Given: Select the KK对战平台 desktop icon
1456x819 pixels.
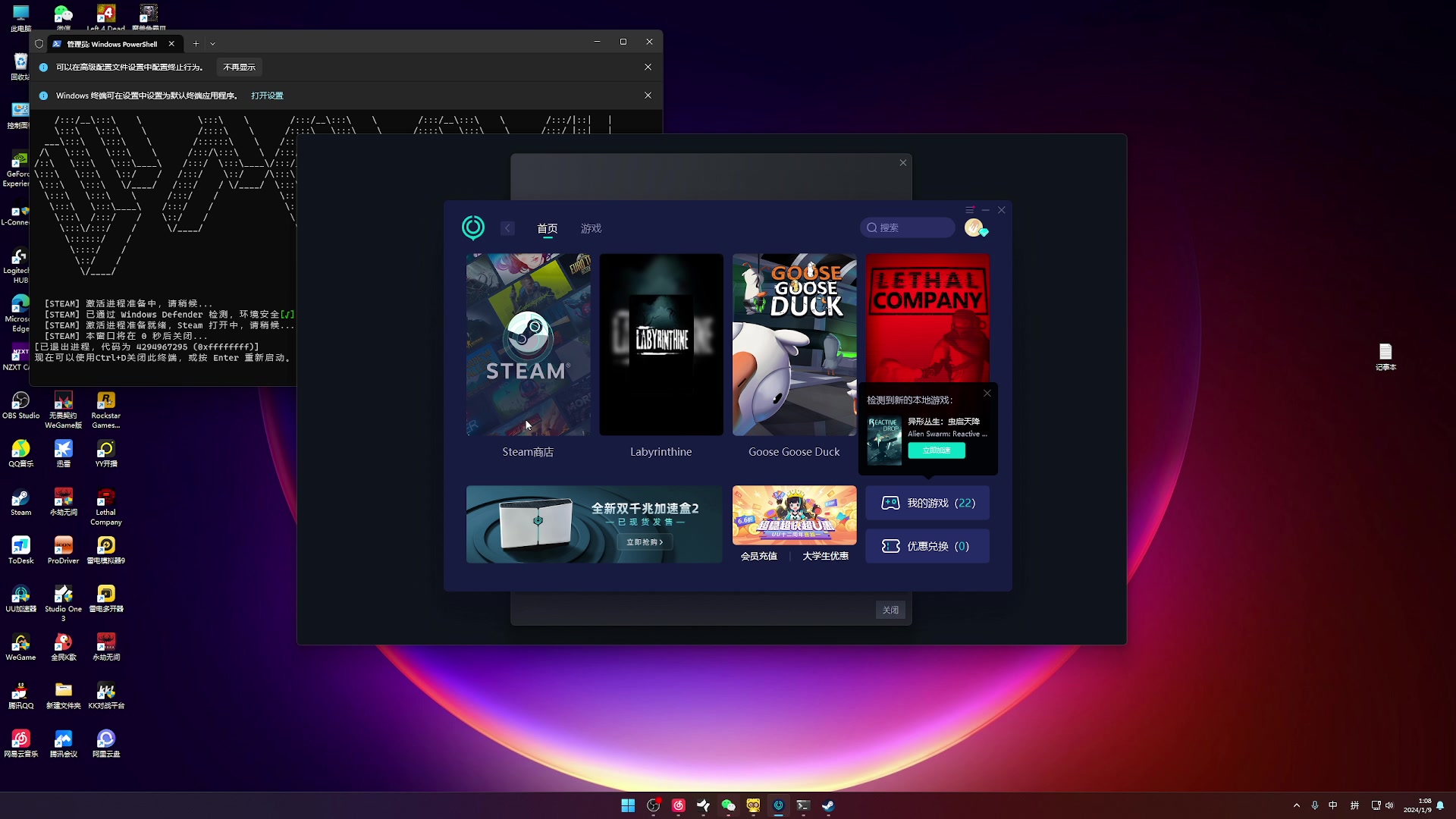Looking at the screenshot, I should pyautogui.click(x=105, y=696).
